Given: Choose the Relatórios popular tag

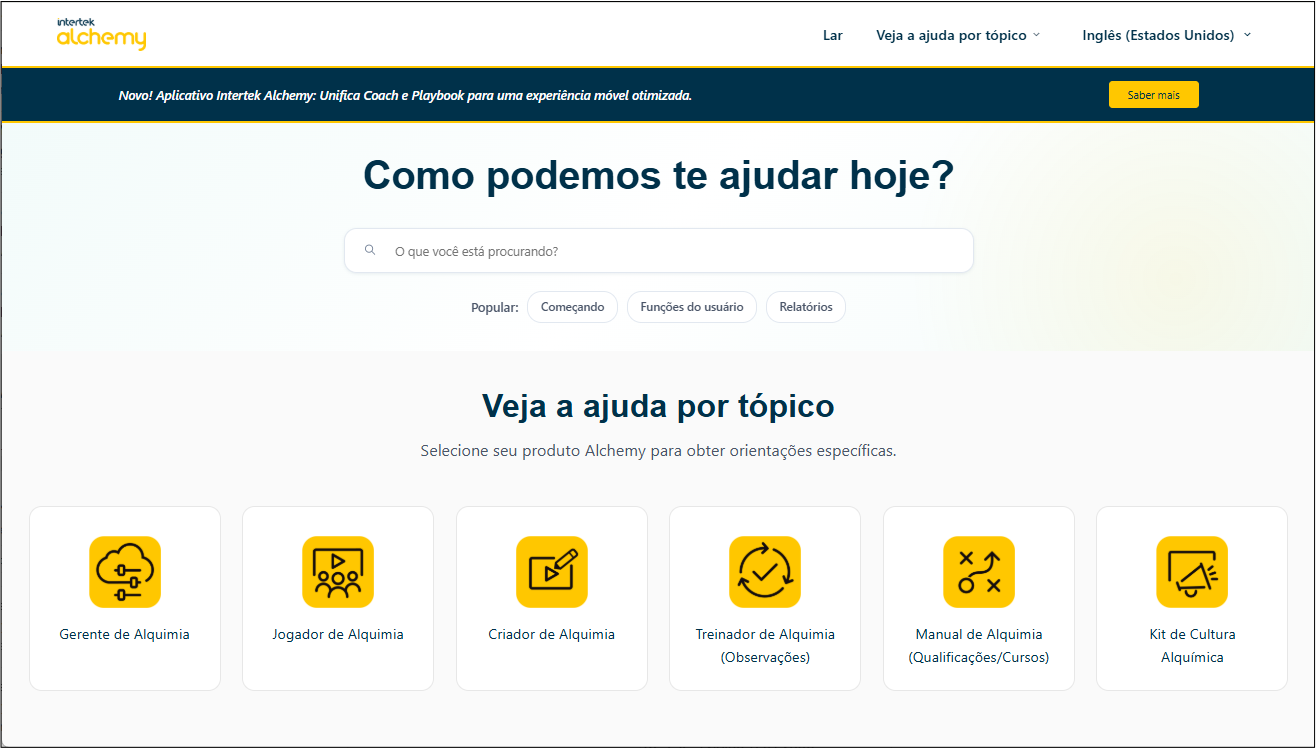Looking at the screenshot, I should click(x=806, y=307).
